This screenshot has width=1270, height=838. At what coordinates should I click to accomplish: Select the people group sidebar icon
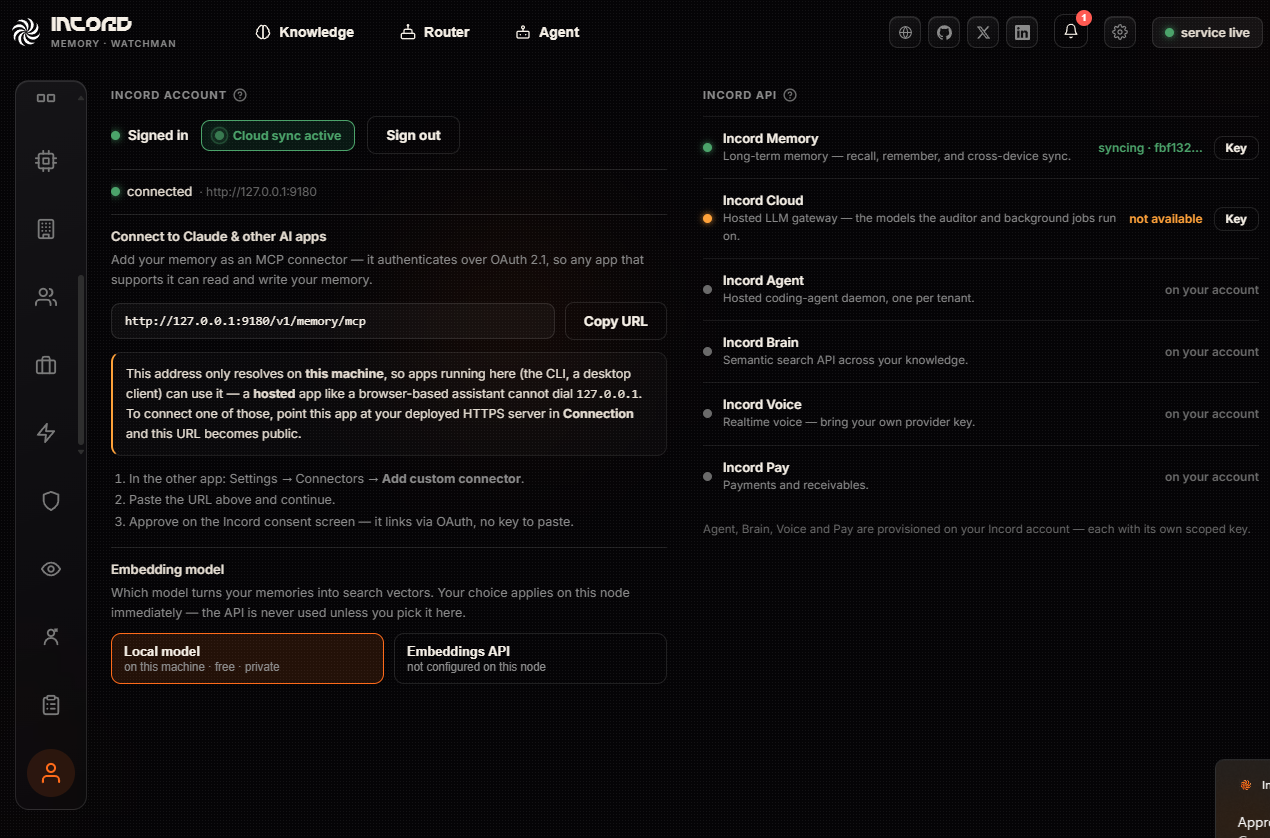46,297
